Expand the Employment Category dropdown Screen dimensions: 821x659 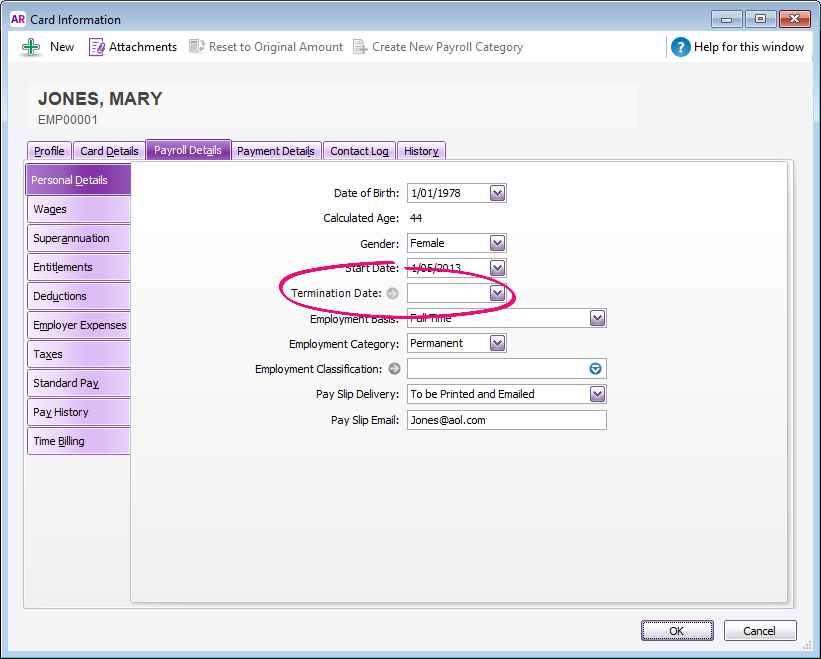click(497, 343)
